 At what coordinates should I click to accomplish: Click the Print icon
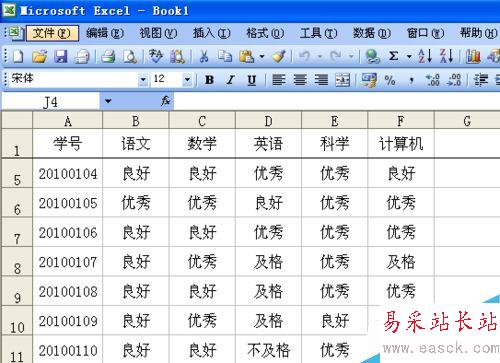tap(108, 56)
